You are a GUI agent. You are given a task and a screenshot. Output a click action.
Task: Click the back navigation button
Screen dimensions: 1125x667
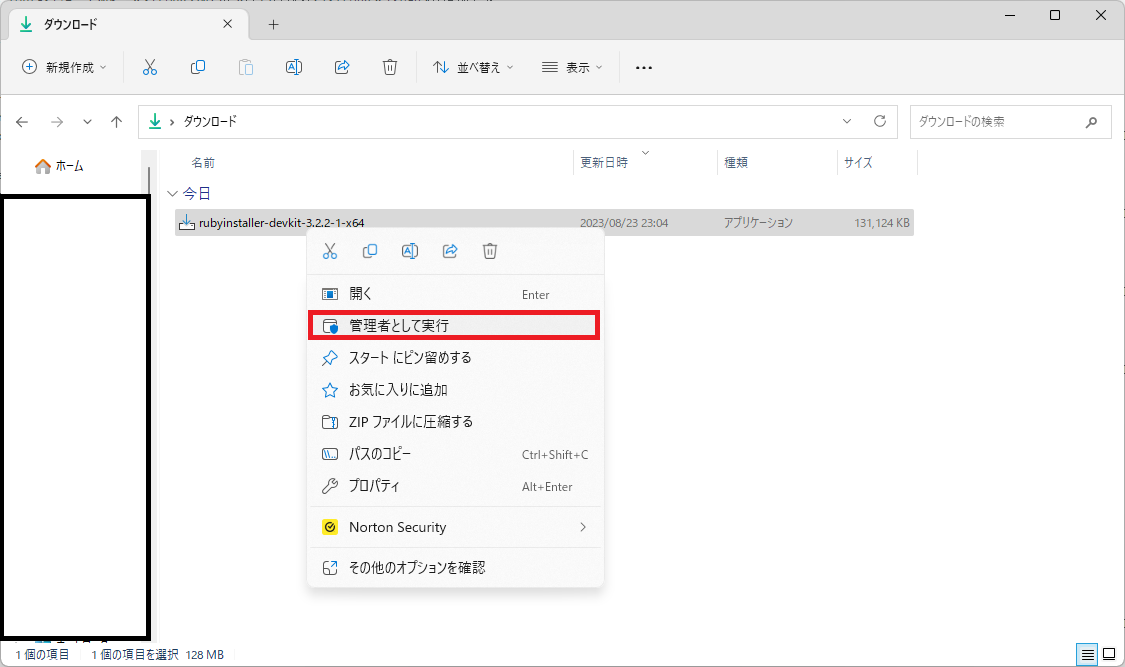22,121
